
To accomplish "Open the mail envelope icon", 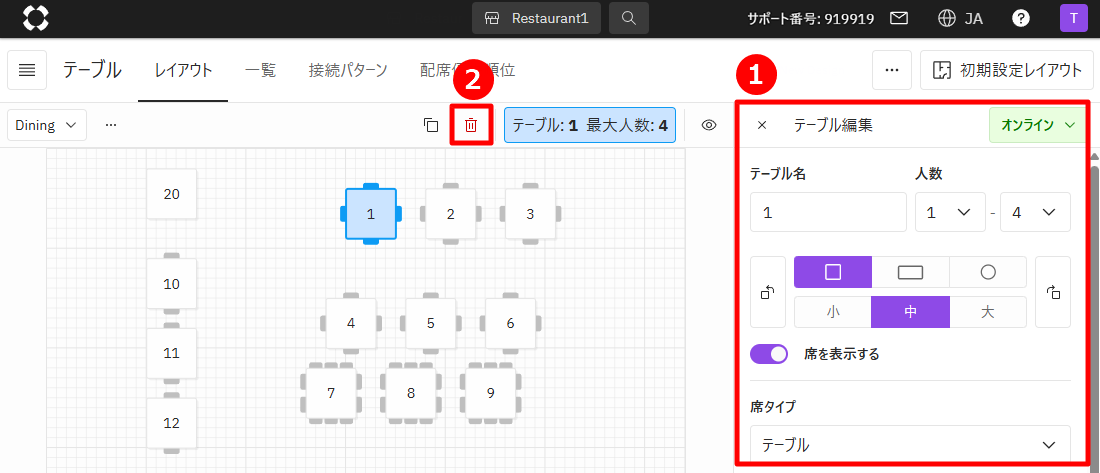I will point(899,18).
